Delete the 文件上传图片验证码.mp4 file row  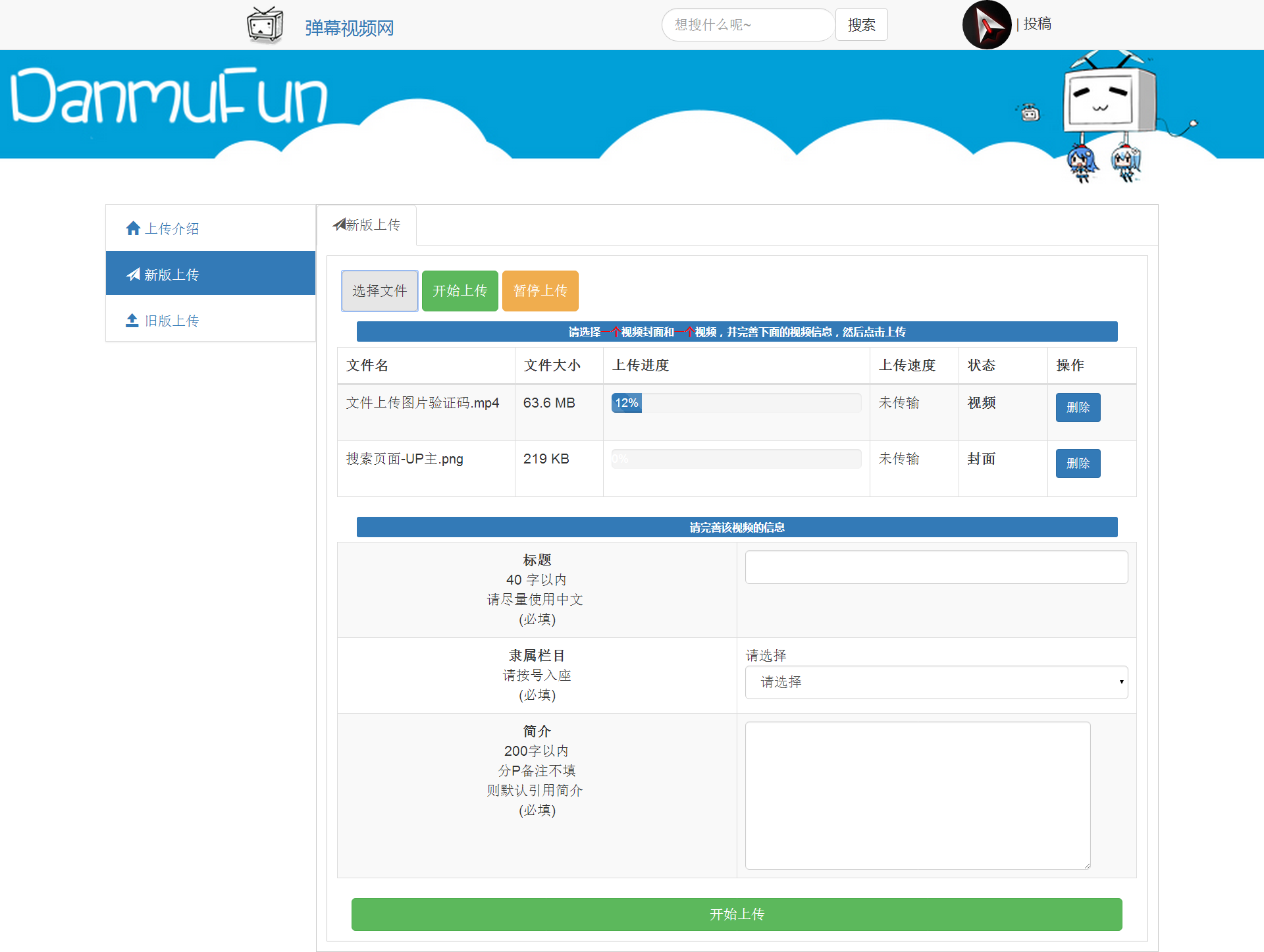[1078, 408]
